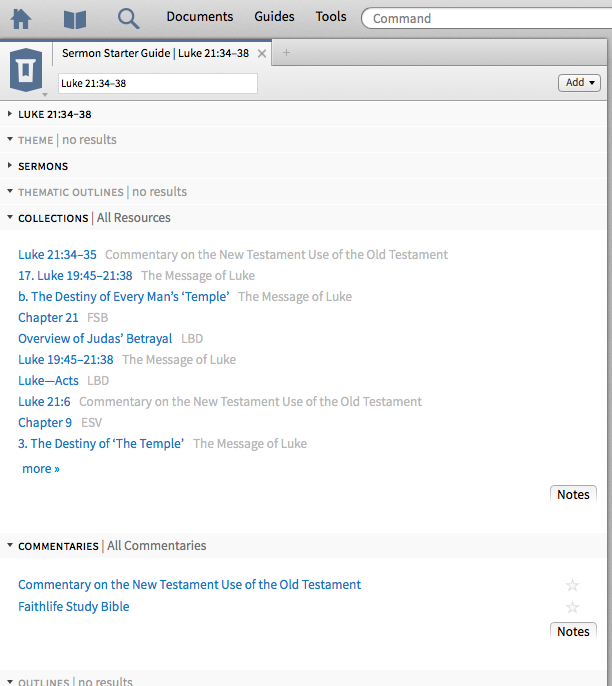The height and width of the screenshot is (686, 612).
Task: Expand the SERMONS section
Action: 10,165
